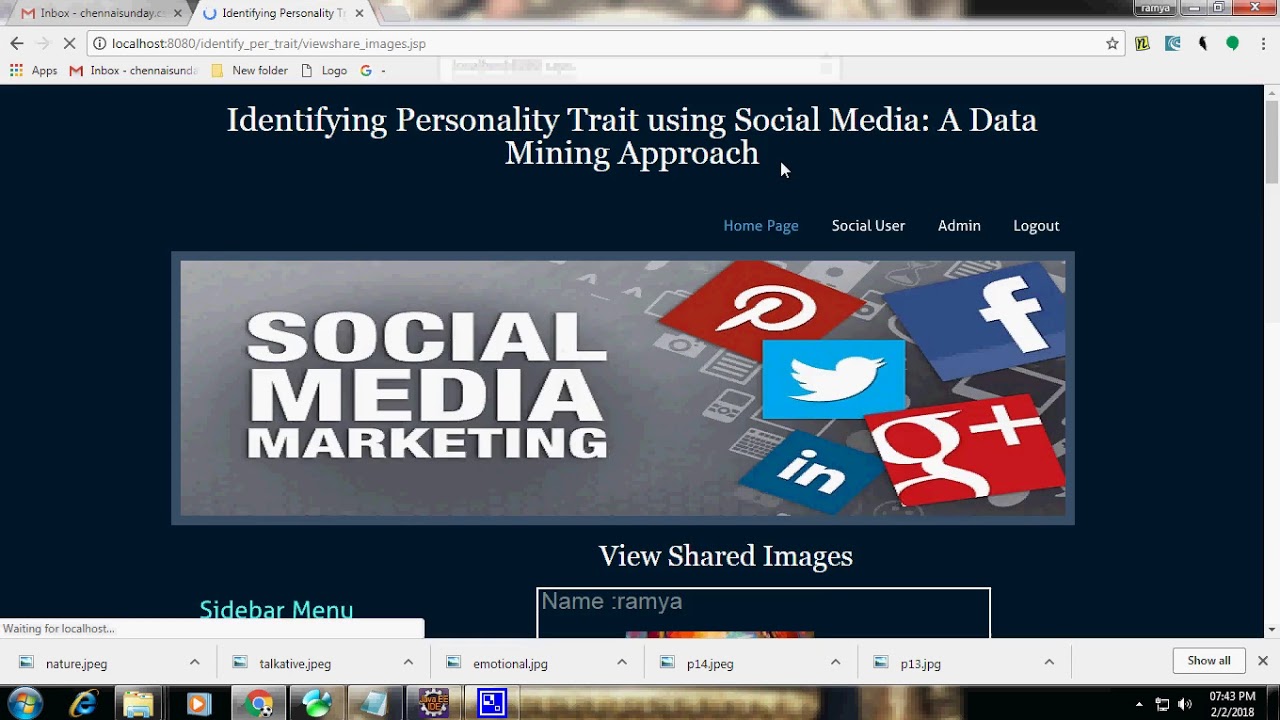Open the Windows Start menu

25,704
